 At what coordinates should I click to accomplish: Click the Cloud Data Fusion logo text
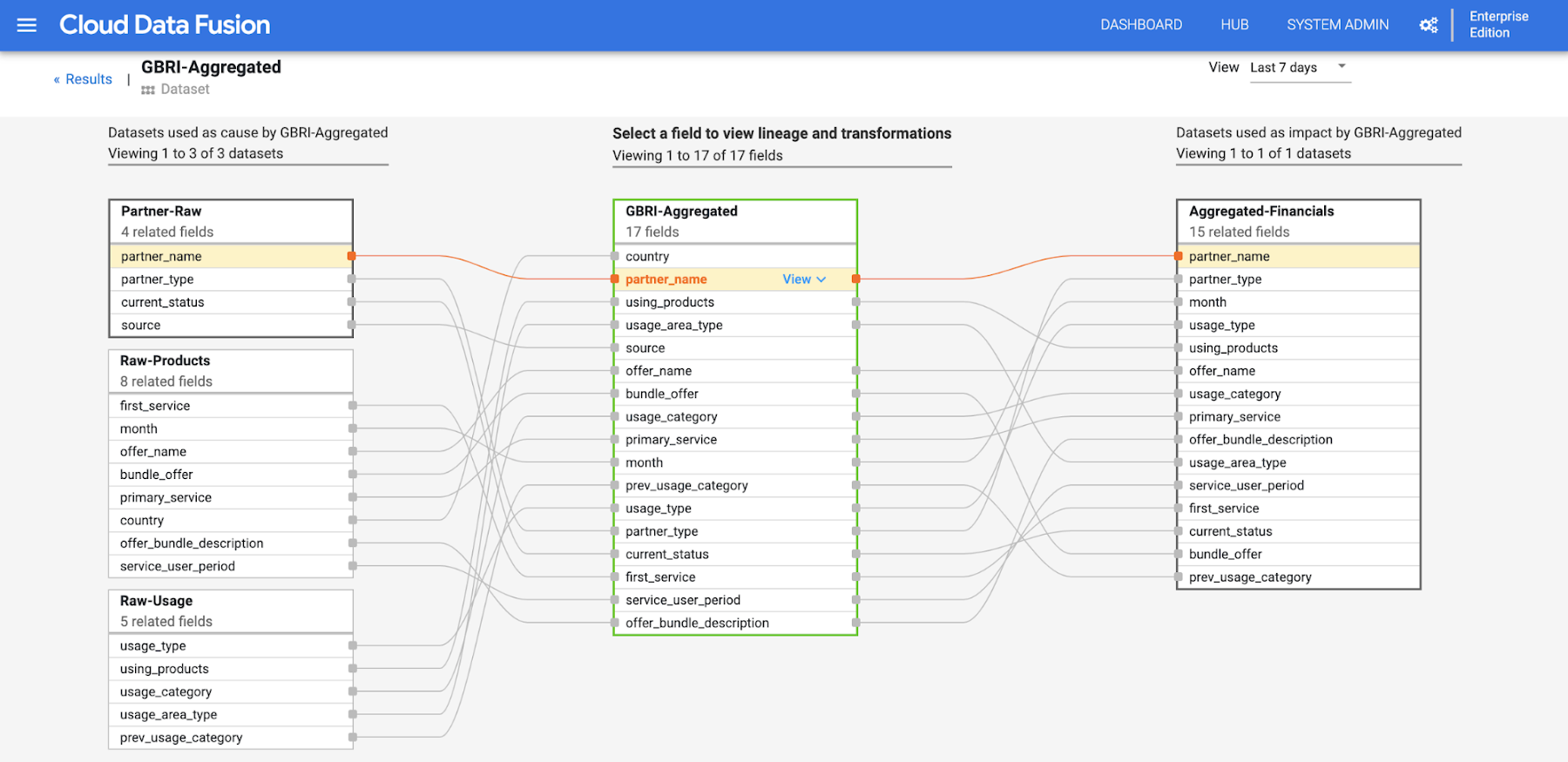(165, 24)
